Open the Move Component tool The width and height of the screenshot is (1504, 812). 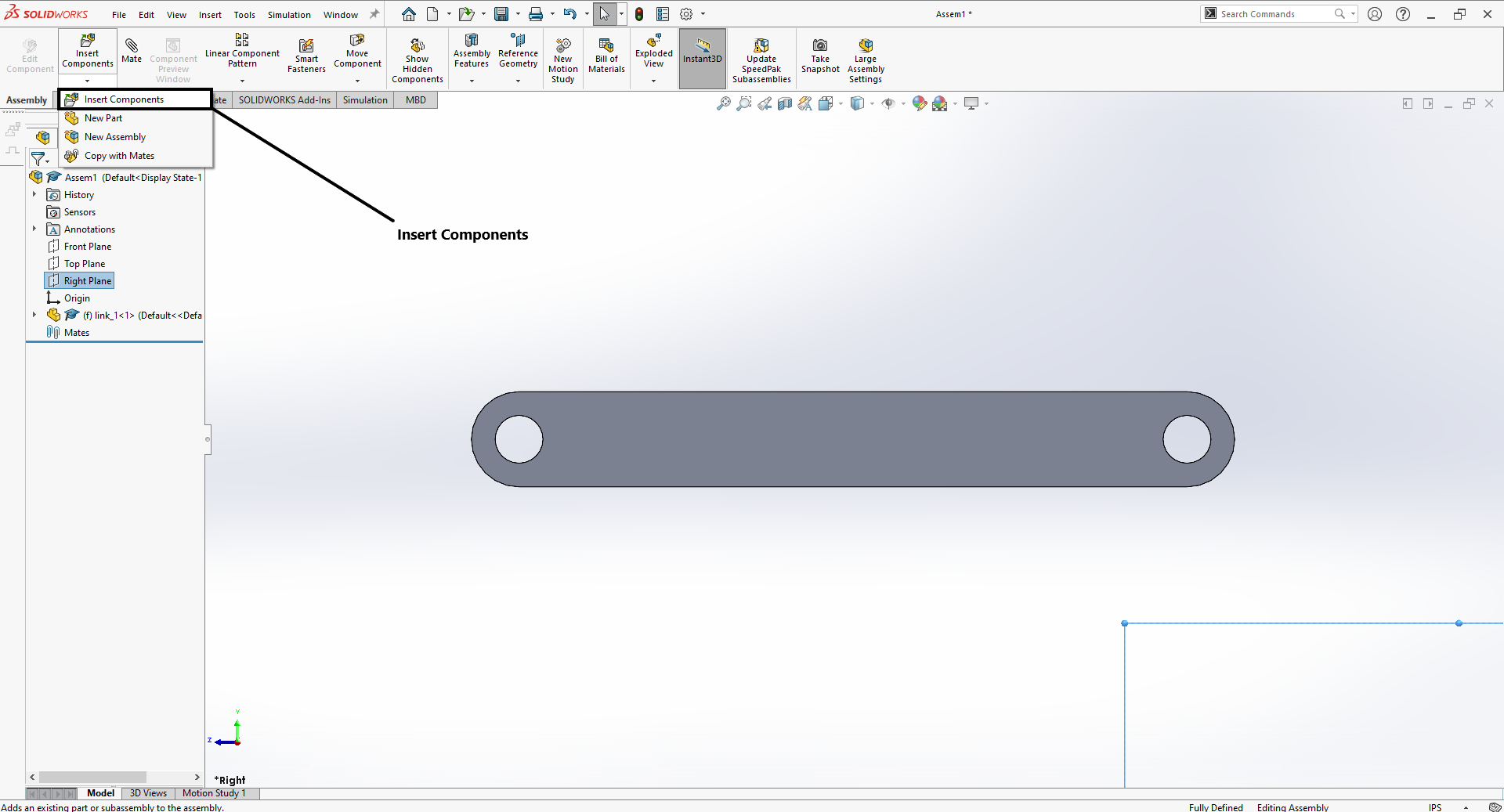click(x=357, y=55)
